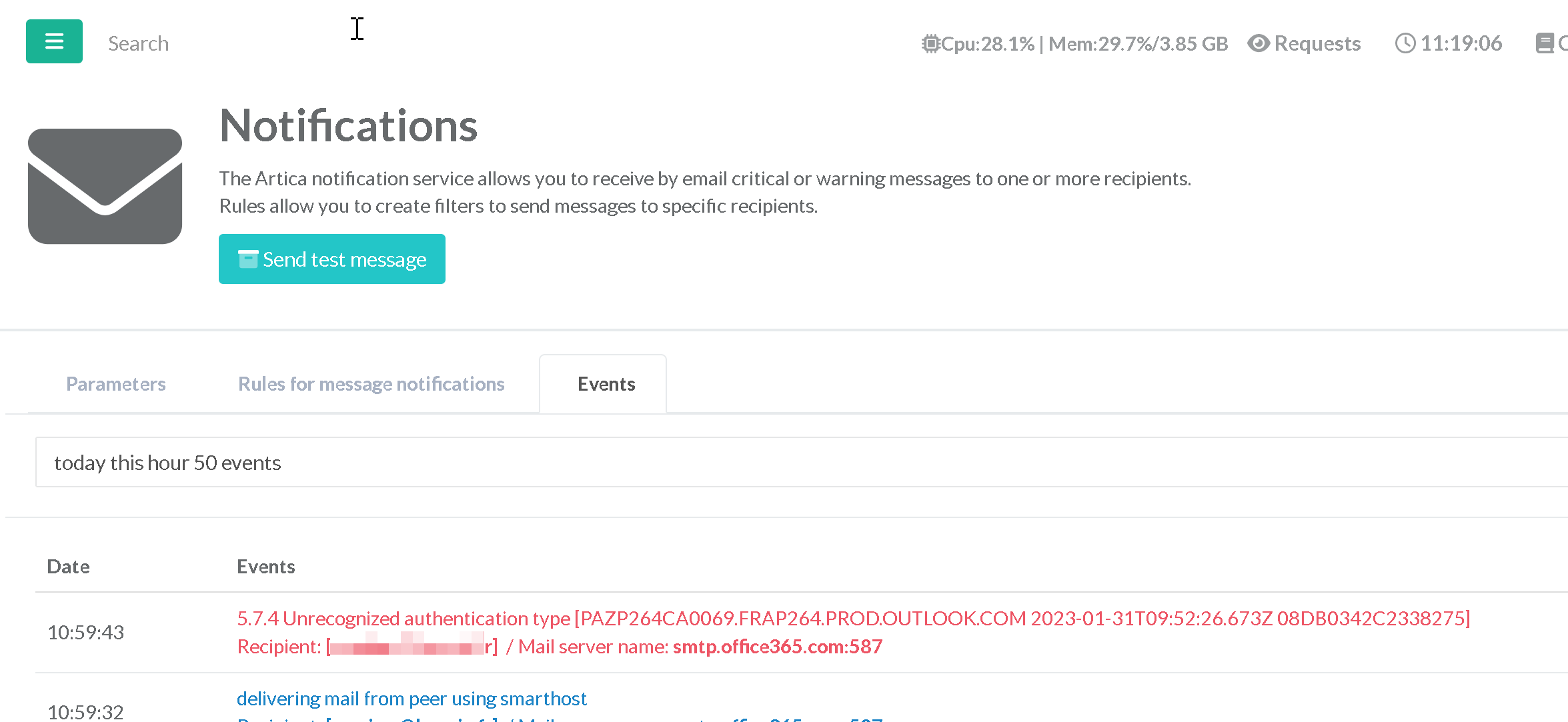1568x722 pixels.
Task: Click the Date column header
Action: [68, 567]
